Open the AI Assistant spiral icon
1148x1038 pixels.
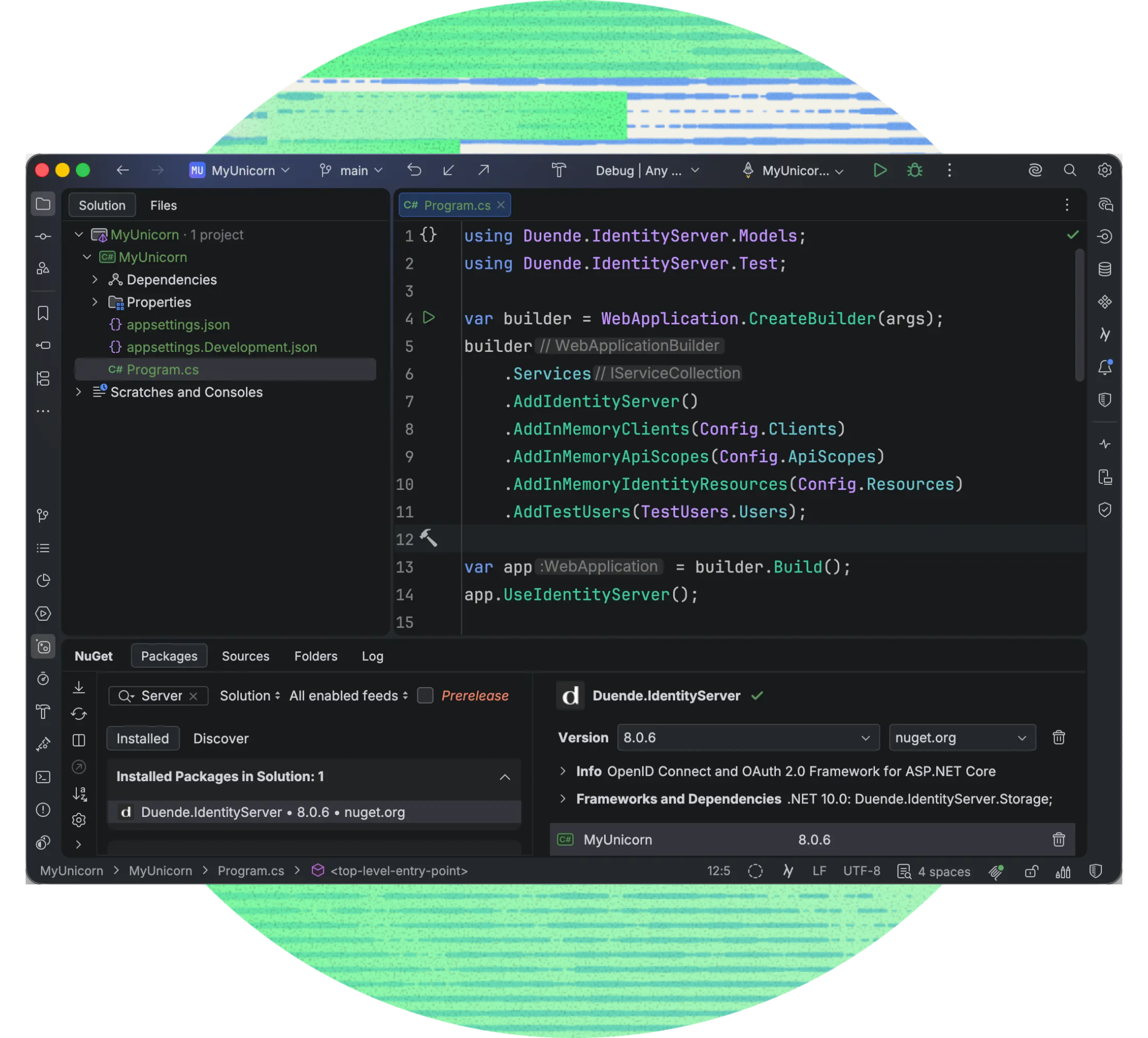[1035, 170]
